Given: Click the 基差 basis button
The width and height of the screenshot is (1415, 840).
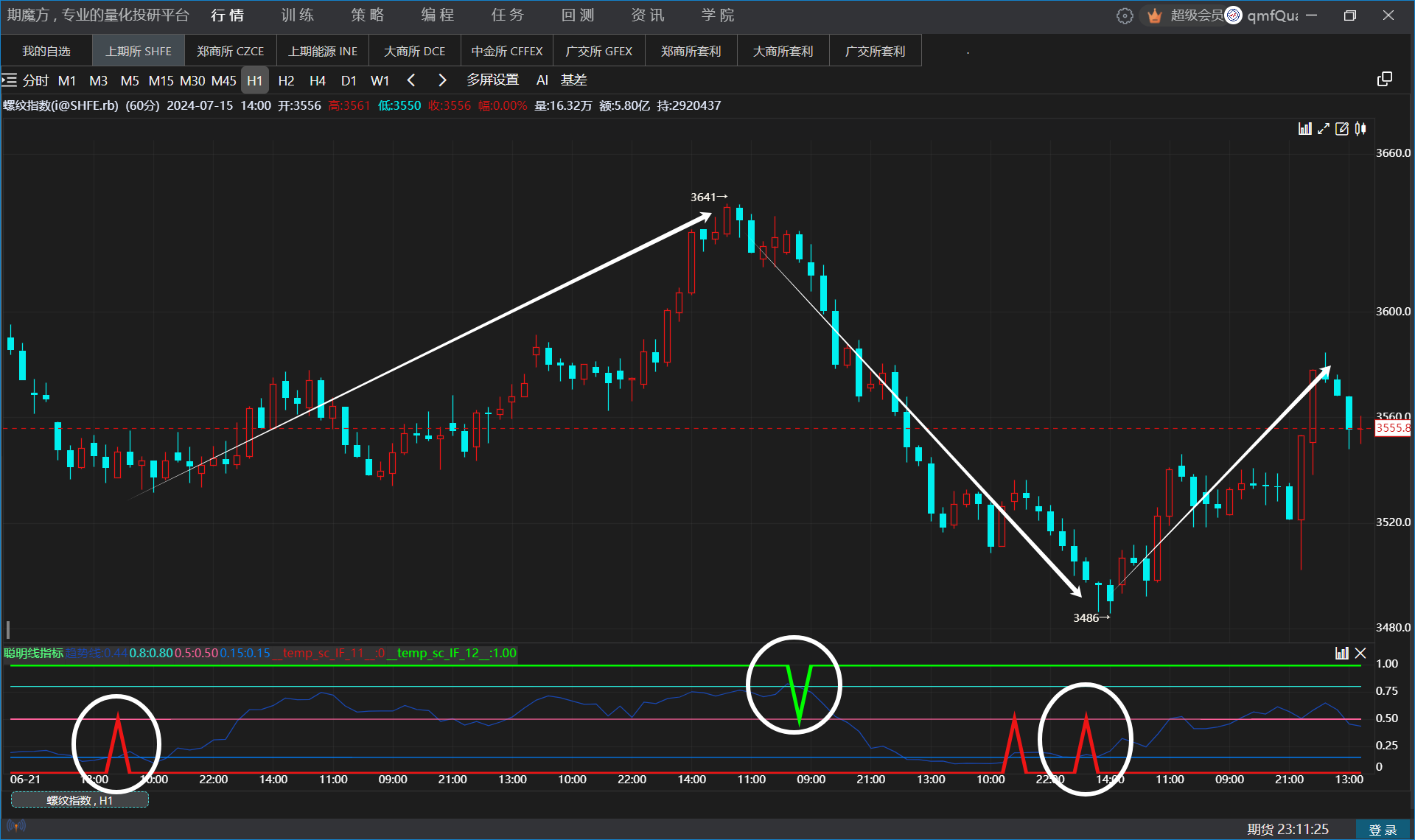Looking at the screenshot, I should (x=573, y=80).
